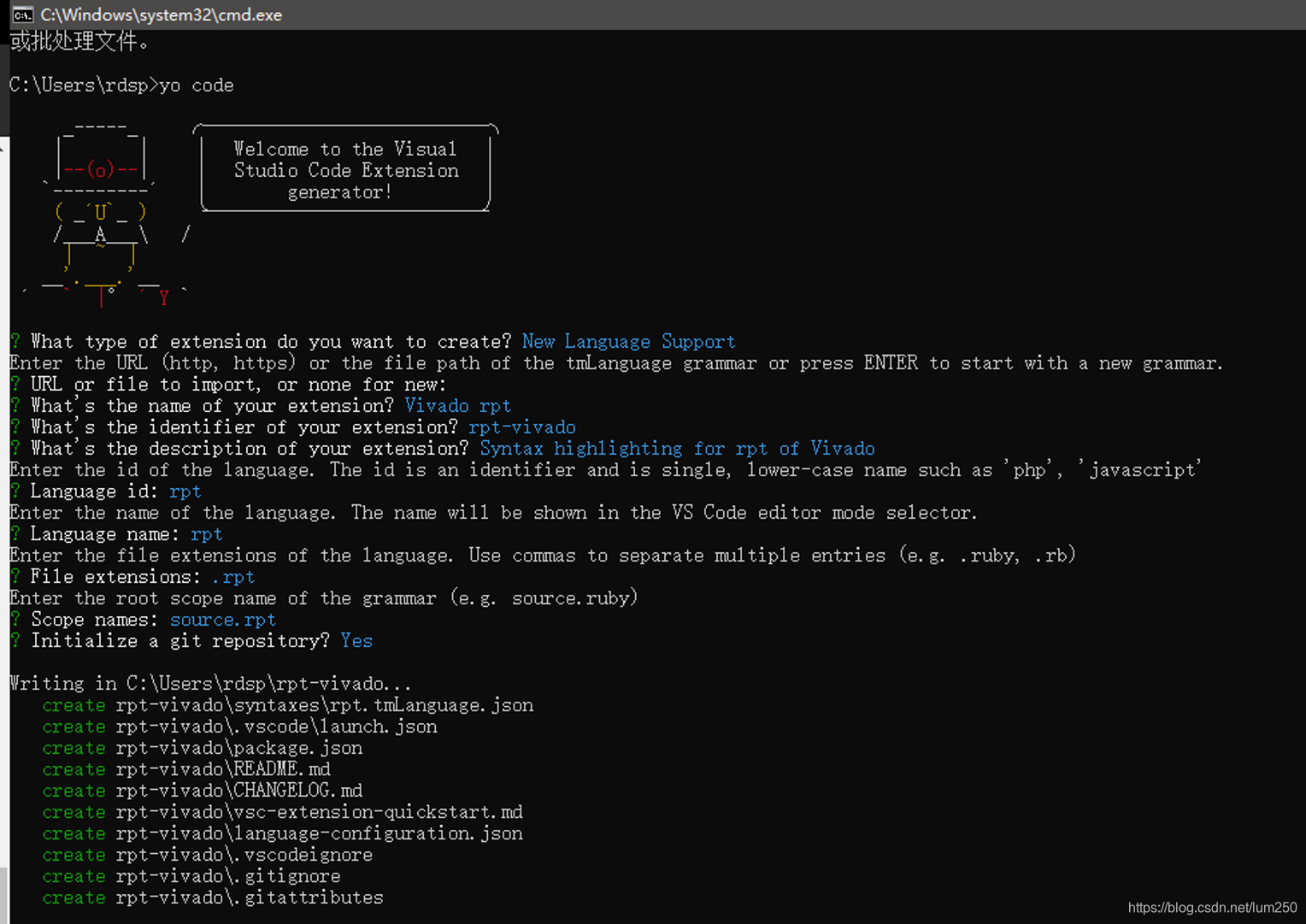Click the window title C:\Windows\system32\cmd.exe
Screen dimensions: 1306x924
point(162,15)
